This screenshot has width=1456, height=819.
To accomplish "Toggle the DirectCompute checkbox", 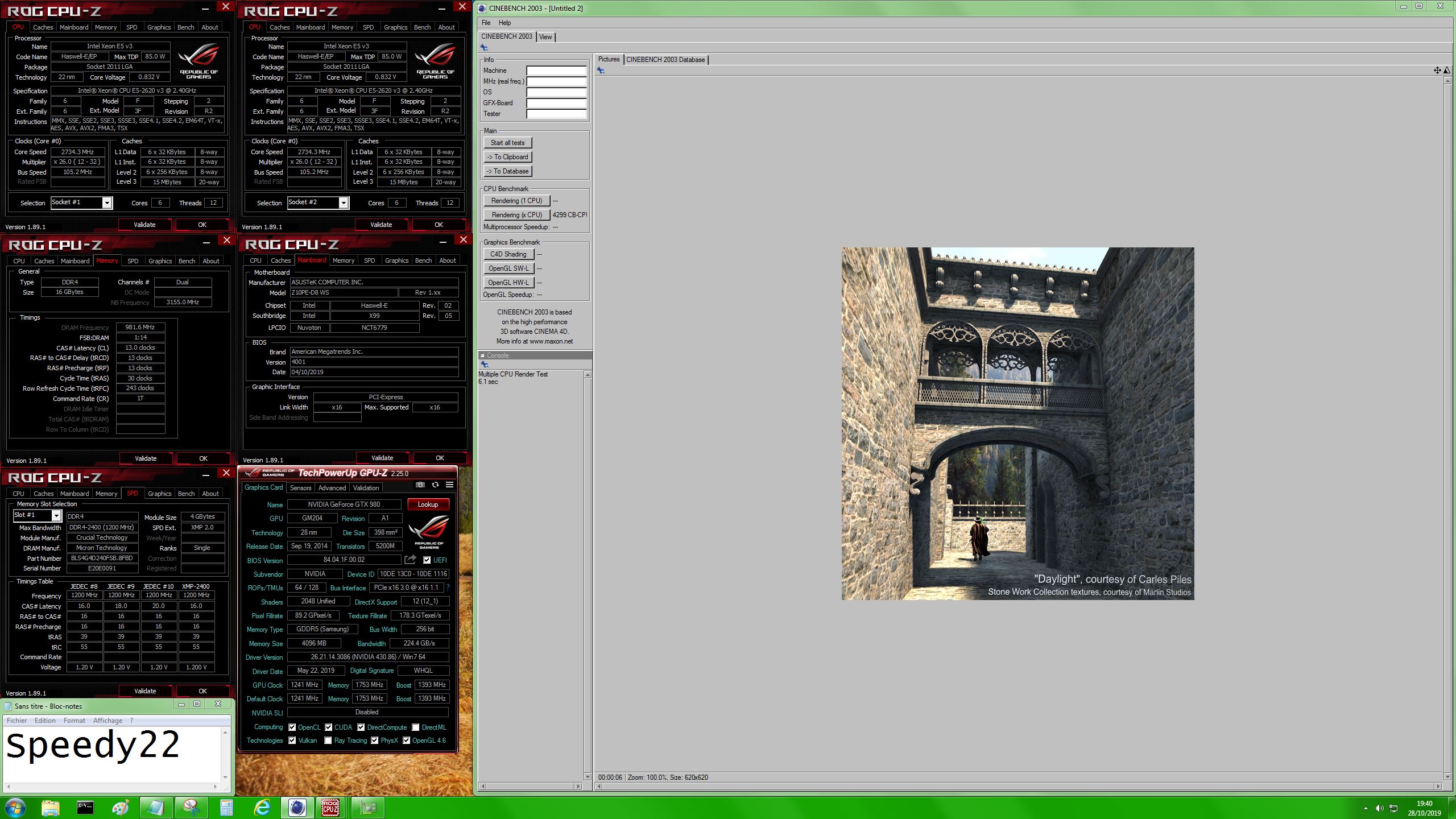I will pos(361,727).
